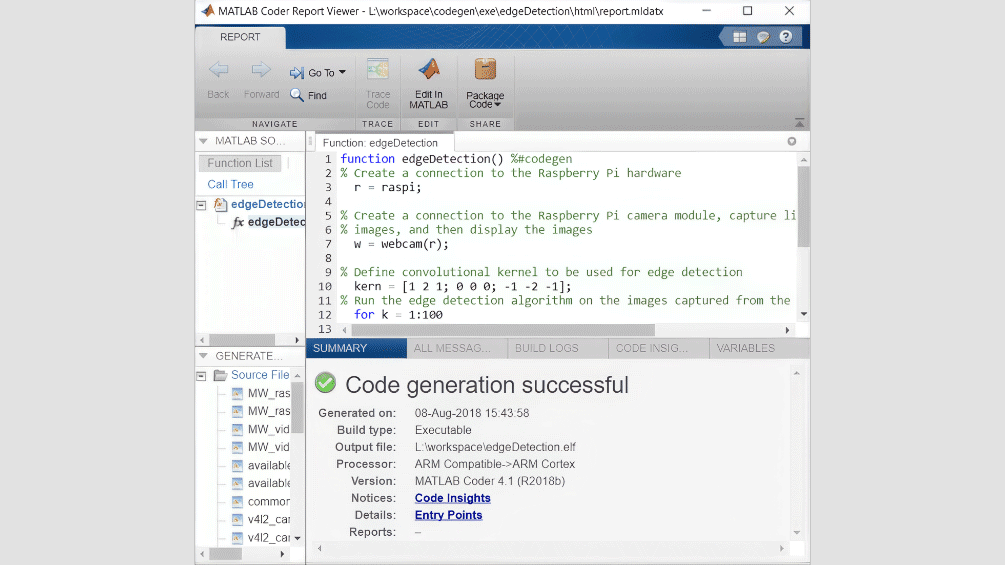Click the Trace Code icon
Viewport: 1005px width, 565px height.
pos(377,70)
